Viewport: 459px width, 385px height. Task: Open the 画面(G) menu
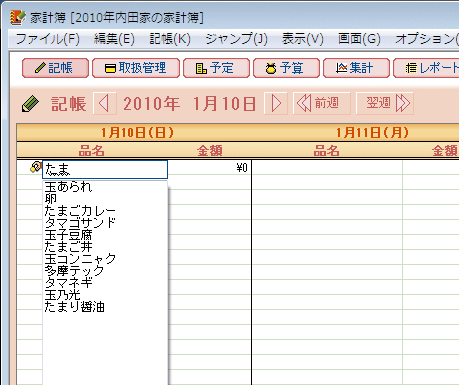point(359,39)
